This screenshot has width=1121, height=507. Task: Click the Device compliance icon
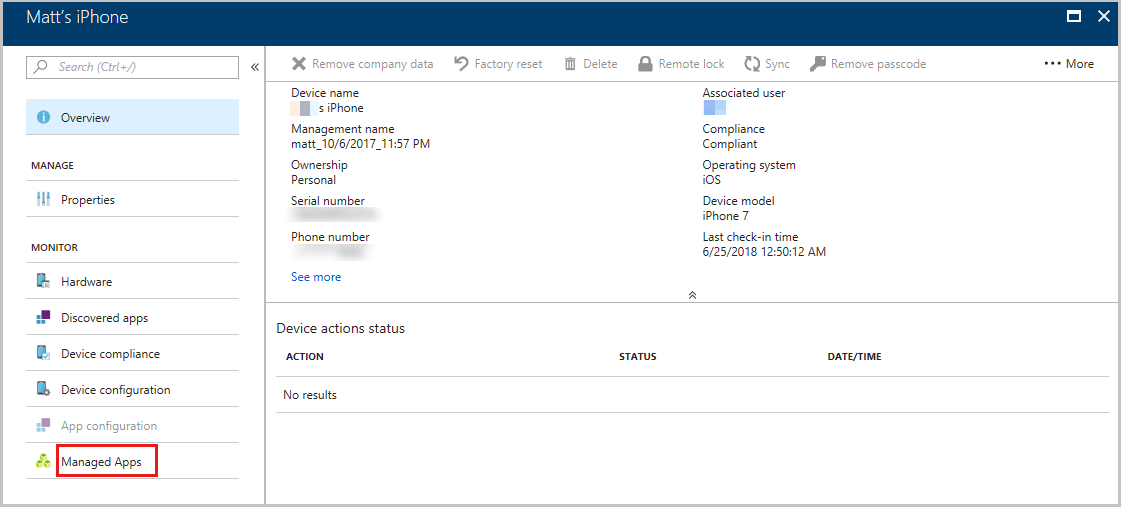(43, 354)
